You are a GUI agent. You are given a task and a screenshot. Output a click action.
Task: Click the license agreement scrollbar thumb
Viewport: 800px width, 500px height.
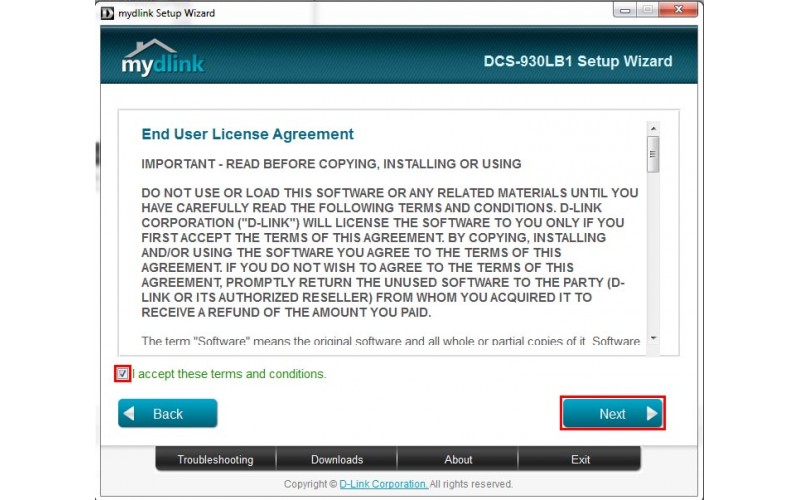(653, 154)
